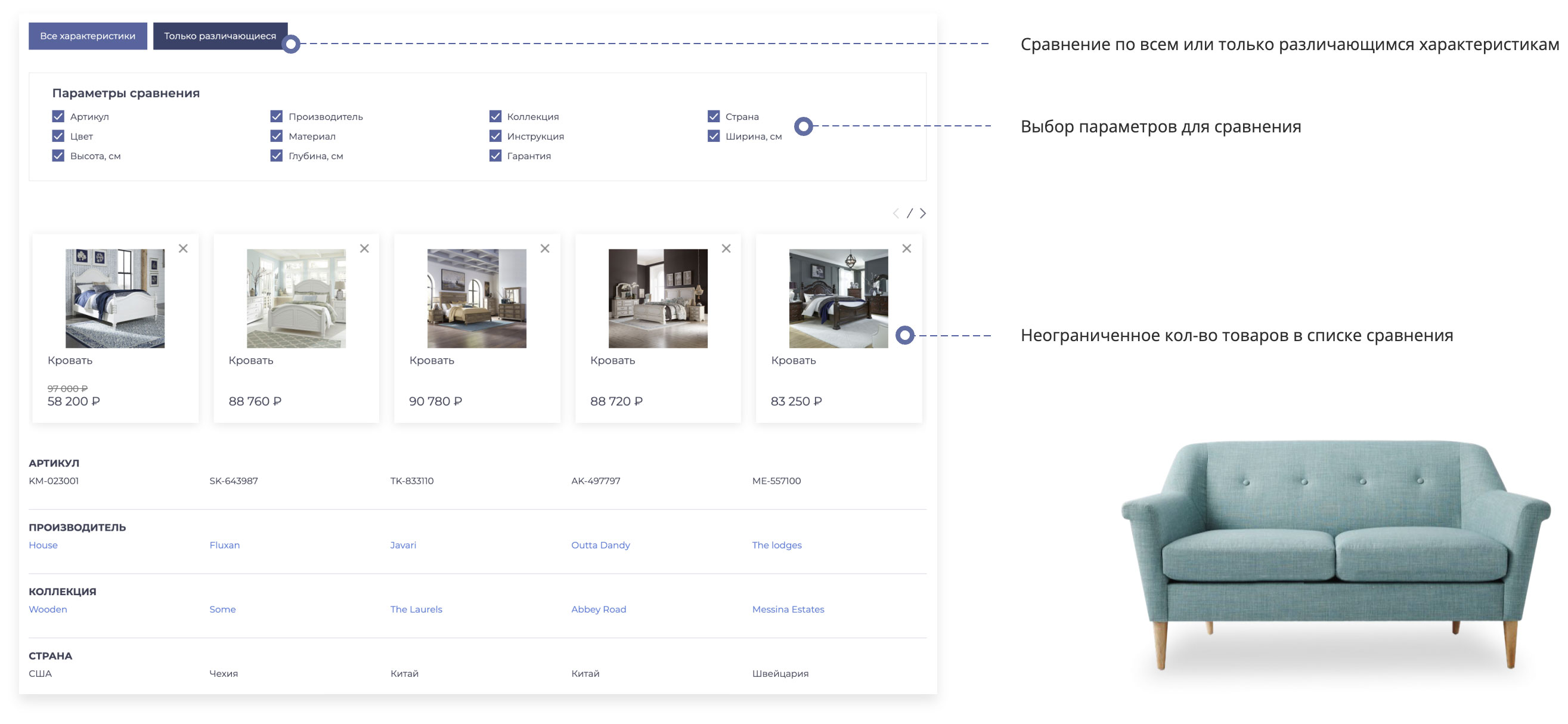Remove the 58 200 ₽ bed from comparison
Viewport: 1568px width, 724px height.
coord(183,249)
